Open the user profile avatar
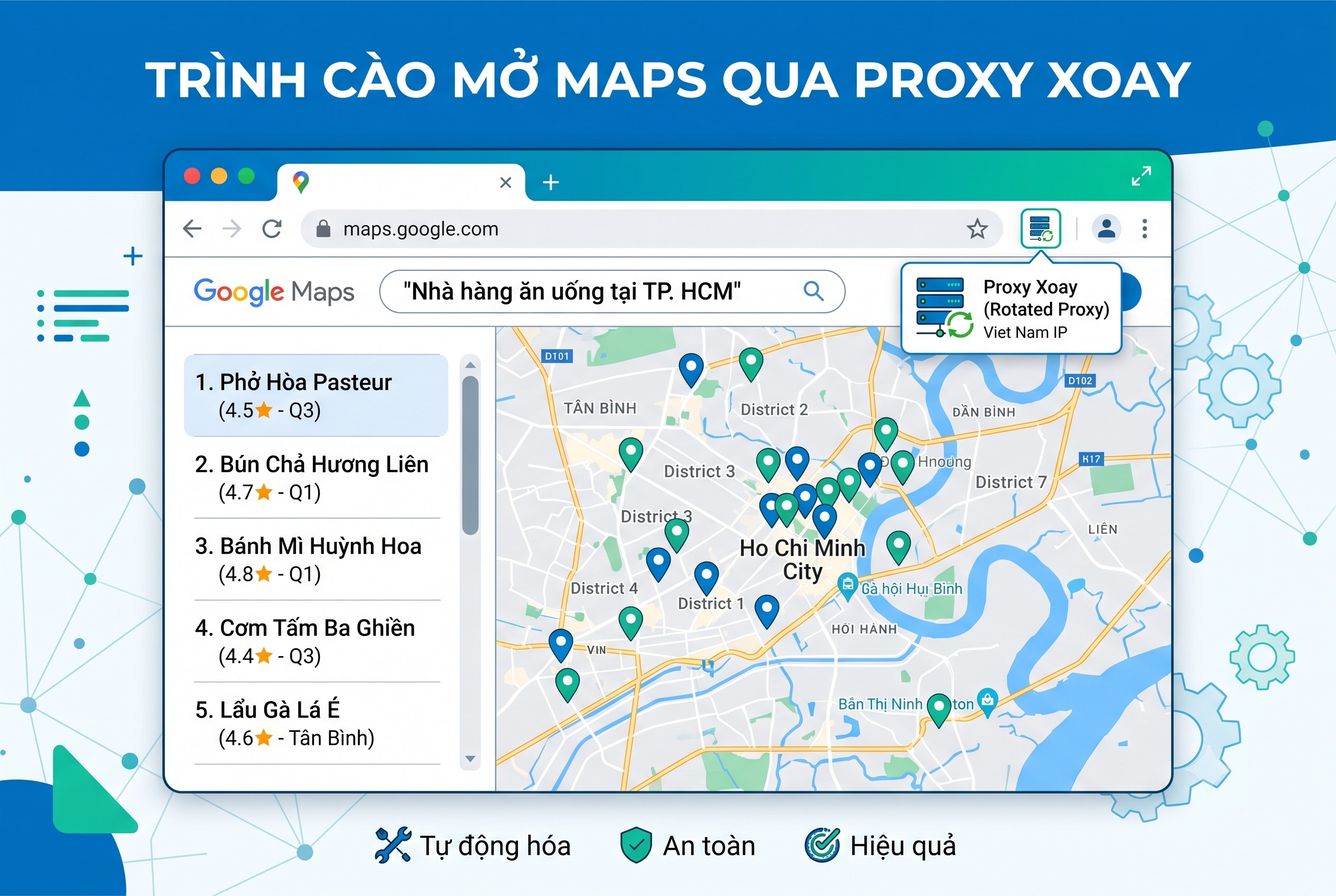1336x896 pixels. (x=1106, y=228)
